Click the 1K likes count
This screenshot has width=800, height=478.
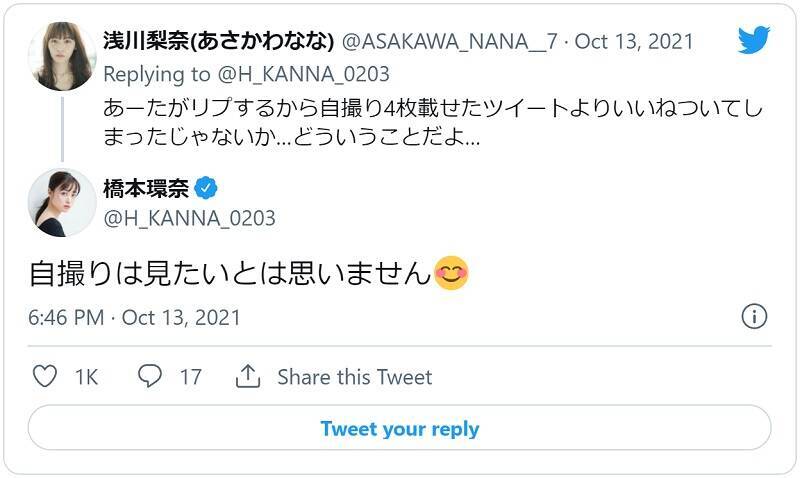coord(86,377)
